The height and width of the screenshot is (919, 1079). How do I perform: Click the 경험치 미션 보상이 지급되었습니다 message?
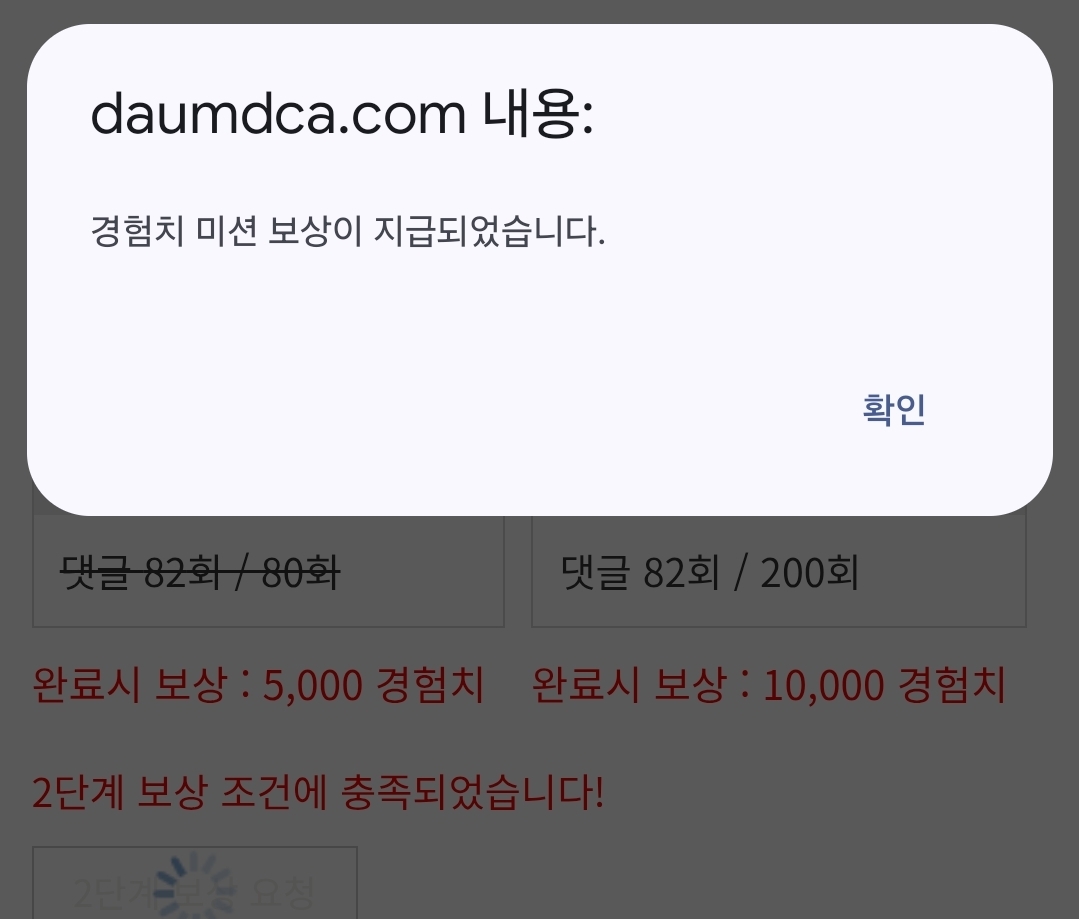pos(348,231)
